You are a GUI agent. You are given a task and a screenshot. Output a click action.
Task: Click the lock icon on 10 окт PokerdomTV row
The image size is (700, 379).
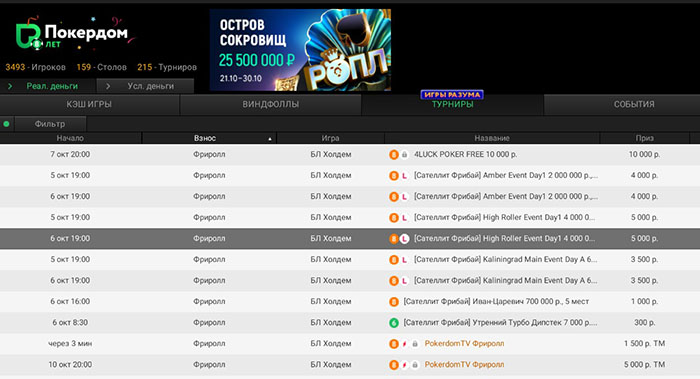click(415, 365)
